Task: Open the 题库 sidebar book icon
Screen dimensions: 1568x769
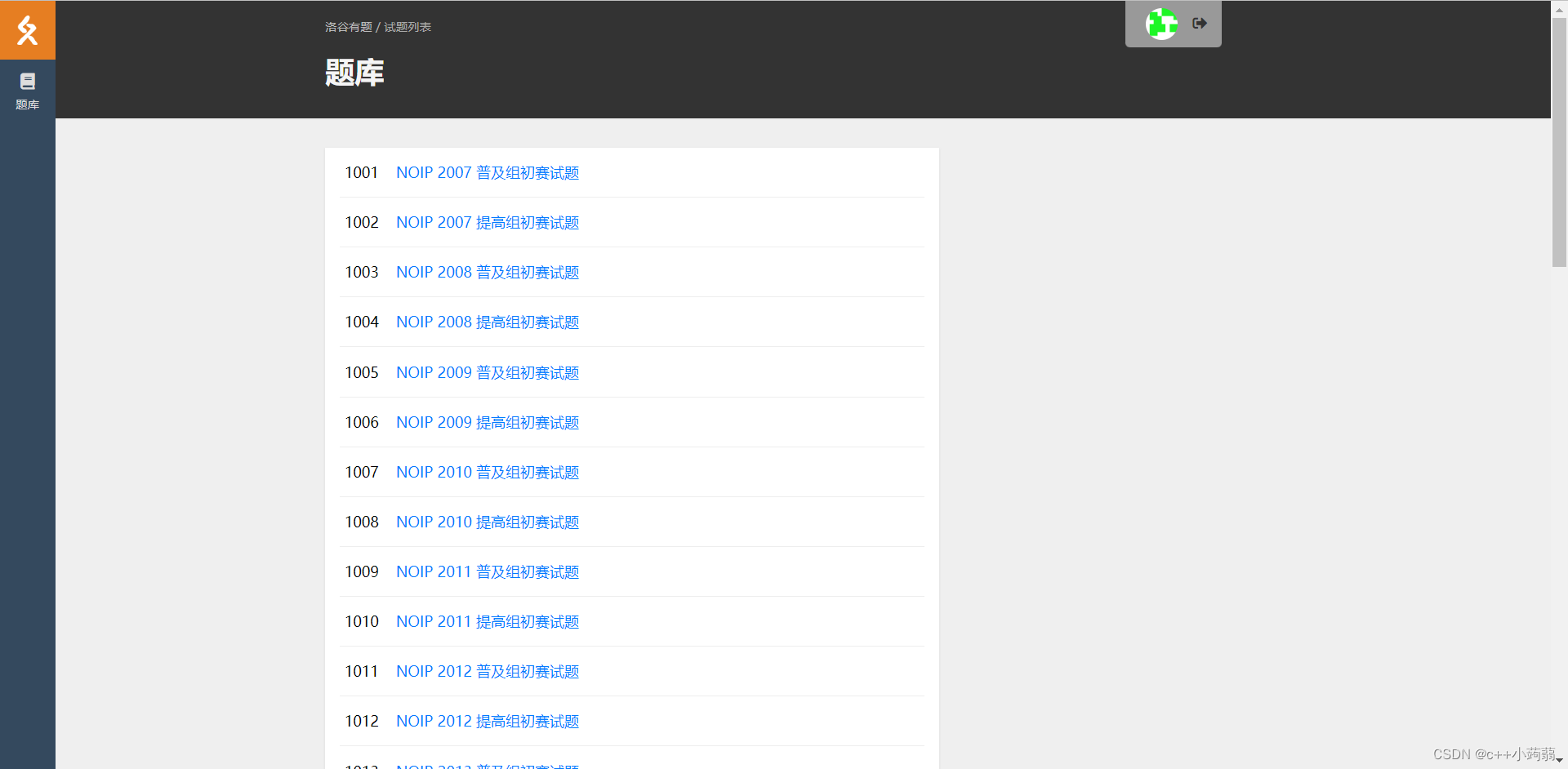Action: [x=28, y=82]
